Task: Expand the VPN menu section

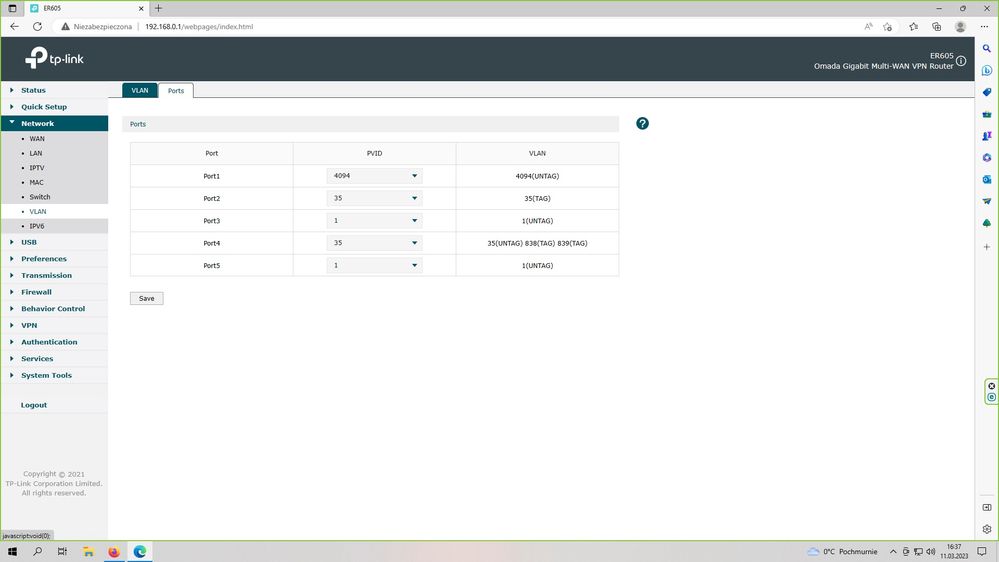Action: click(x=29, y=325)
